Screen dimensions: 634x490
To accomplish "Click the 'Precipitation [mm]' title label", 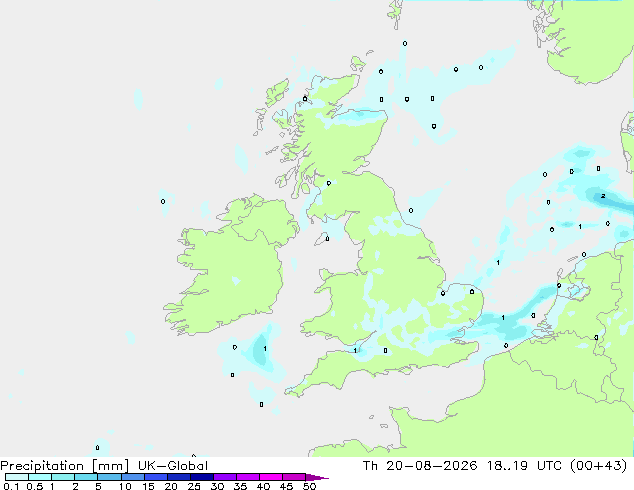I will (x=65, y=466).
